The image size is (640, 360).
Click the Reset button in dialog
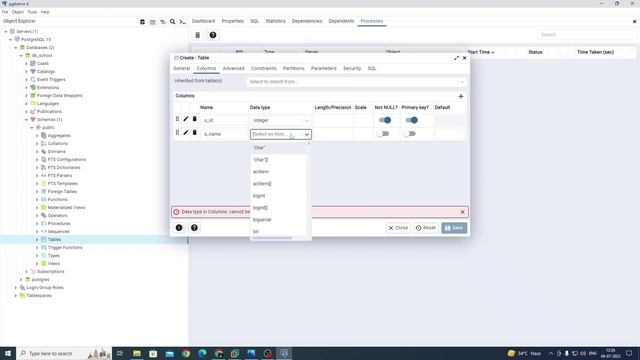tap(426, 228)
